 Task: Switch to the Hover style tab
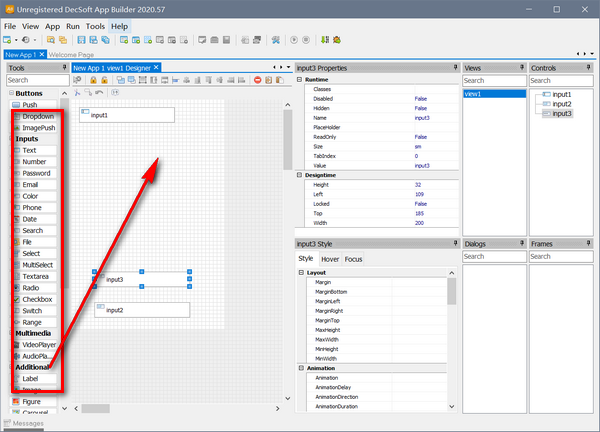point(329,259)
